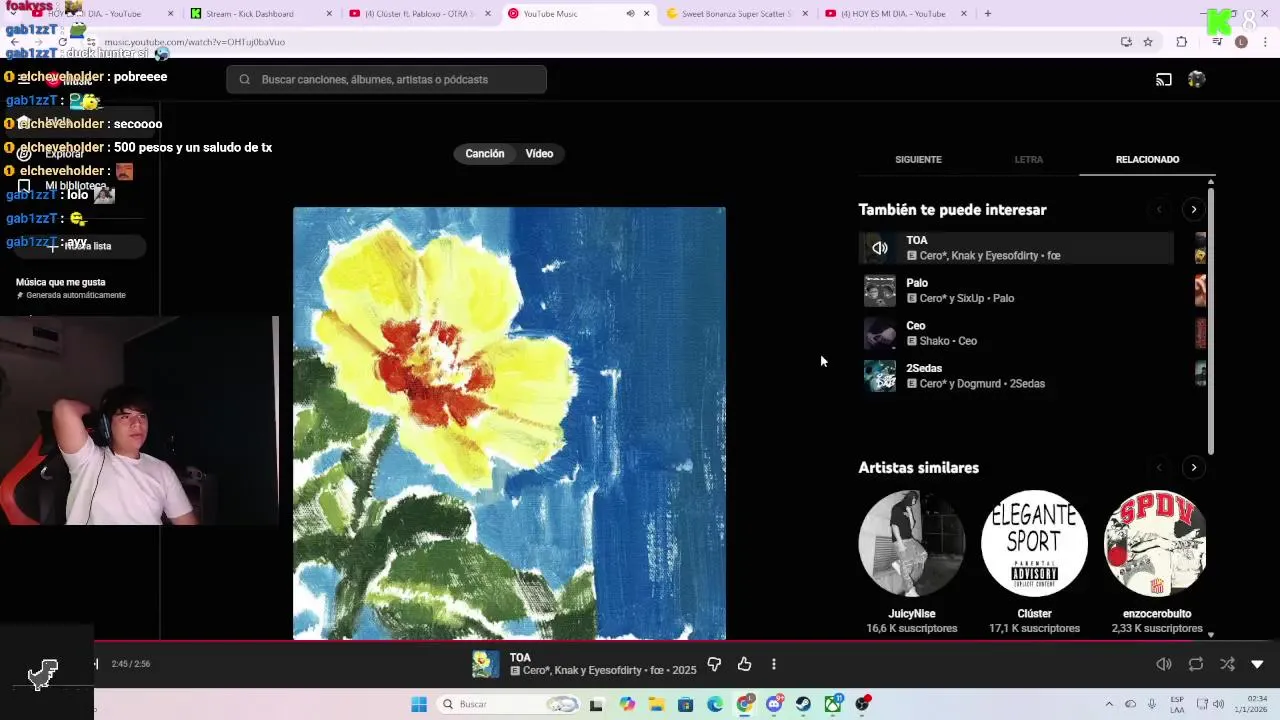Play Palo by Cero* y SixUp
Screen dimensions: 1280x720
coord(1016,290)
